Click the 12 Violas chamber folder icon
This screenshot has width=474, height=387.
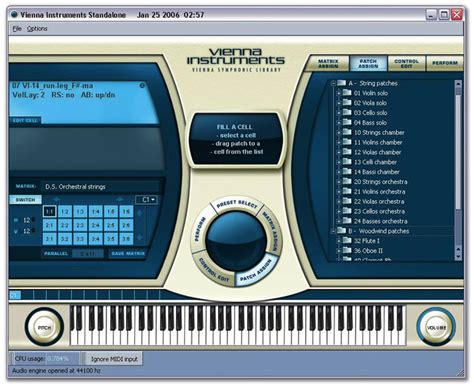347,152
